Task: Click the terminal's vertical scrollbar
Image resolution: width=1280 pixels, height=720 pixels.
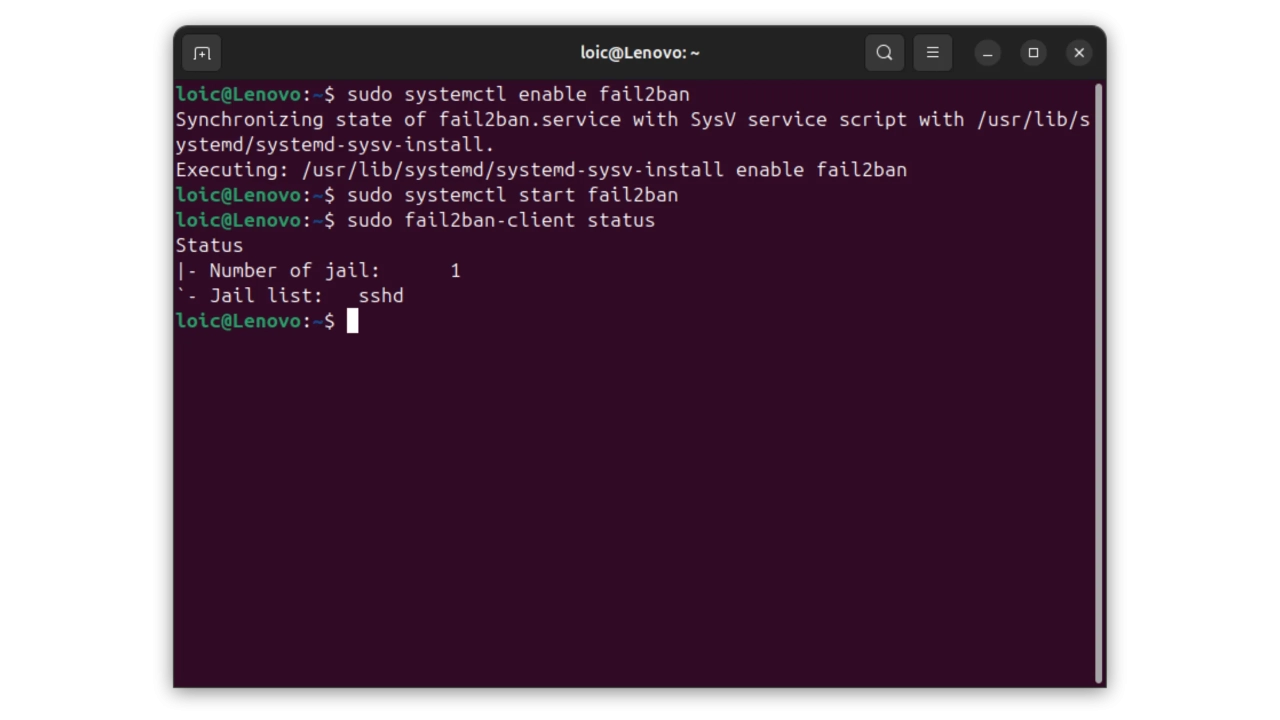Action: (1098, 380)
